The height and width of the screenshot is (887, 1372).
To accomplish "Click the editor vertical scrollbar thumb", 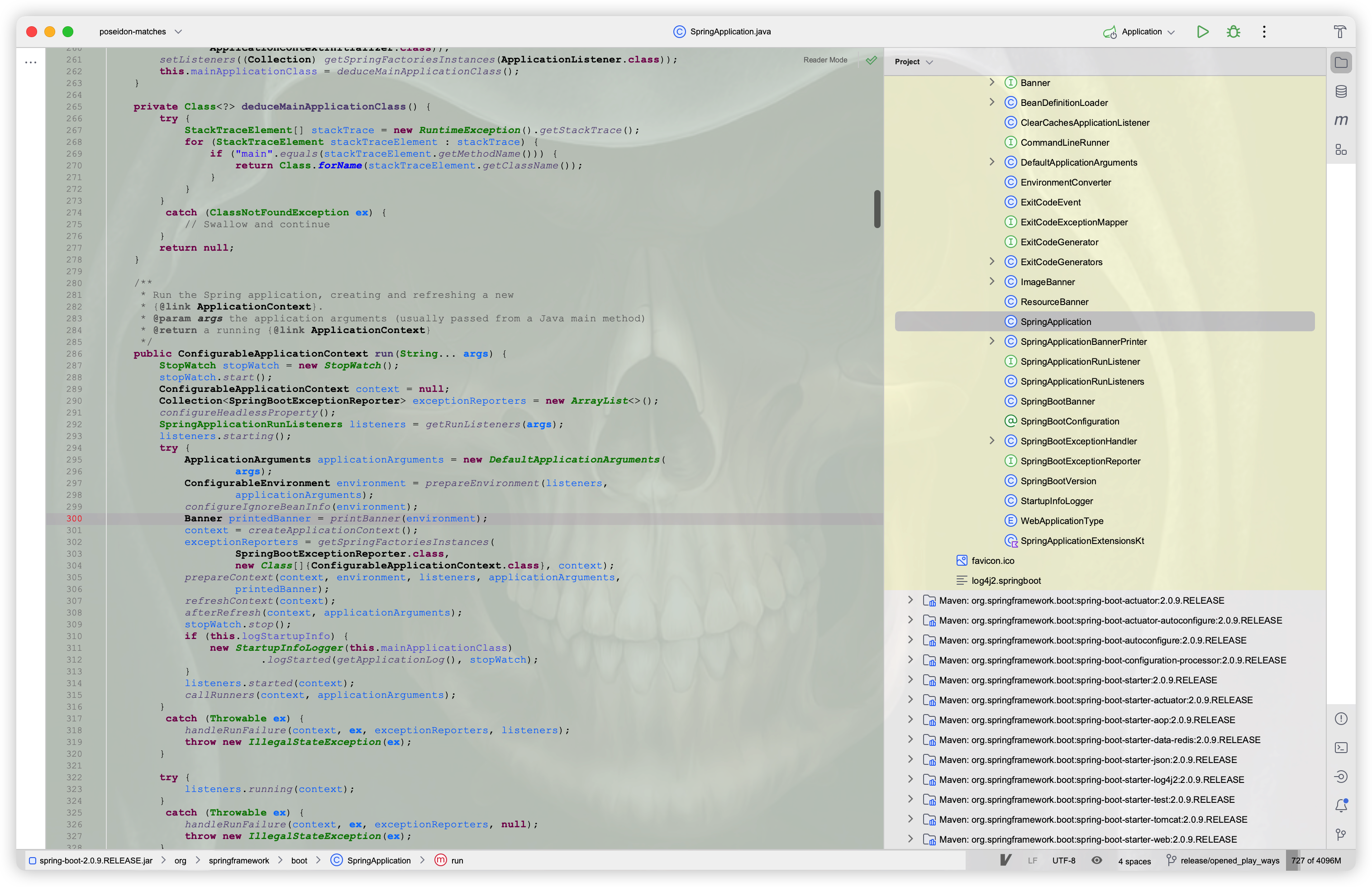I will (877, 209).
